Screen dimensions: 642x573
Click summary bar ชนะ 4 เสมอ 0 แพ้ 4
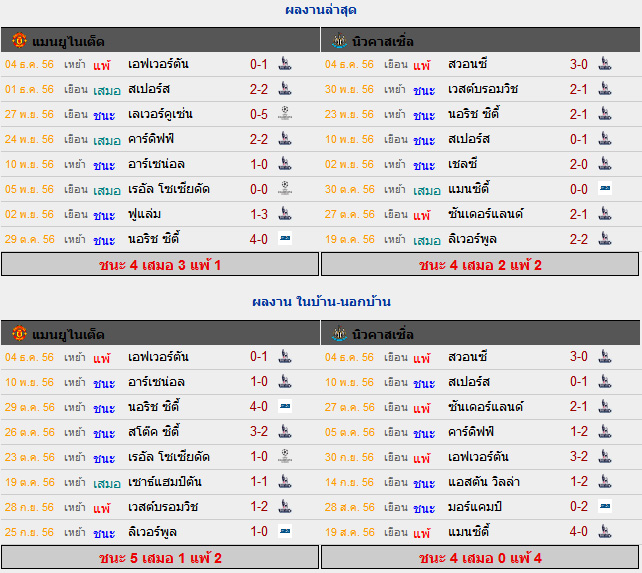[x=480, y=557]
